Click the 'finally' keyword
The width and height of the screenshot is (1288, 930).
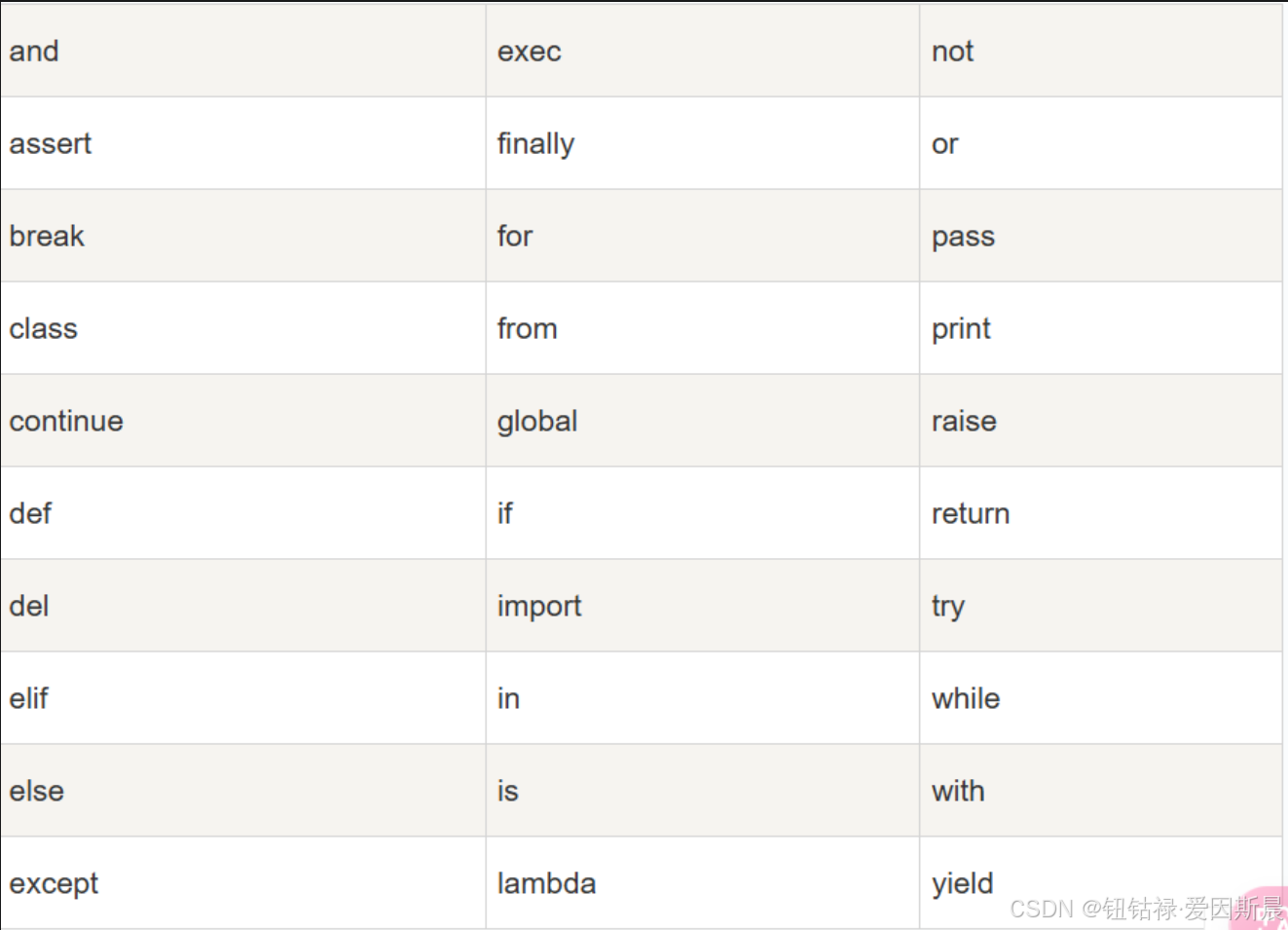point(535,144)
